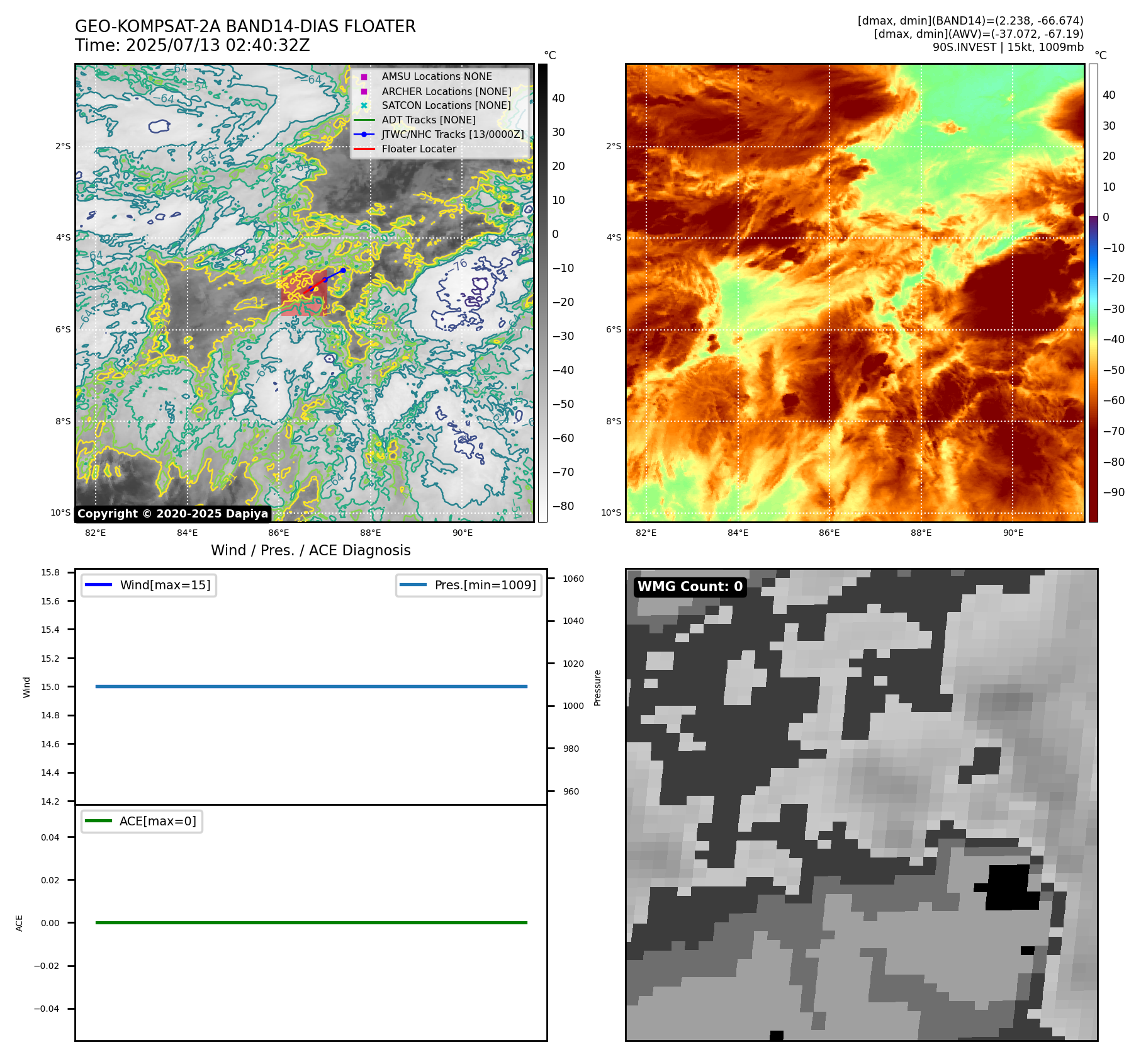The image size is (1141, 1064).
Task: Click the 'GEO-KOMPSAT-2A BAND14-DIAS FLOATER' title
Action: [245, 26]
